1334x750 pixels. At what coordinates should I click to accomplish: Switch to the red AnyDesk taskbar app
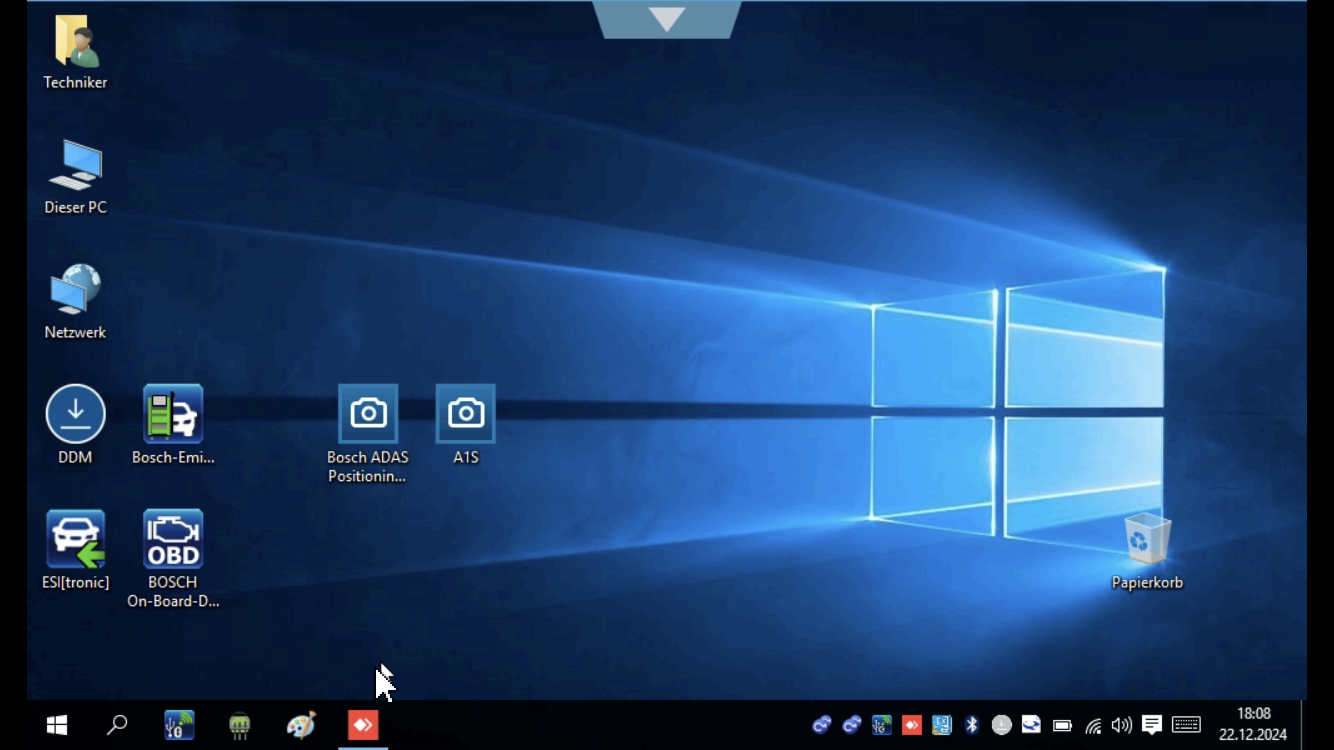(363, 725)
